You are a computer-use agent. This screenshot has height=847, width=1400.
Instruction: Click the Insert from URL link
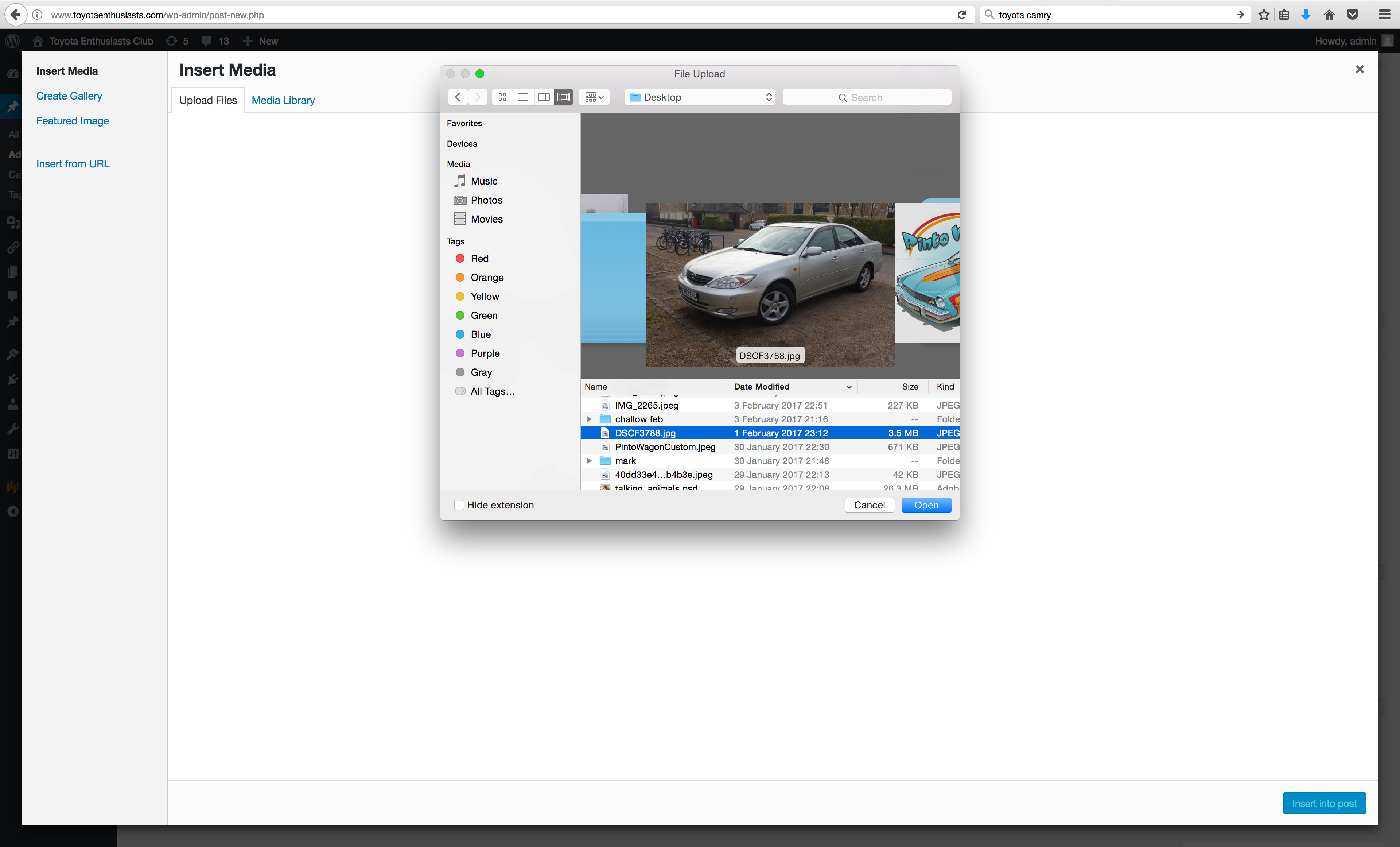click(73, 164)
